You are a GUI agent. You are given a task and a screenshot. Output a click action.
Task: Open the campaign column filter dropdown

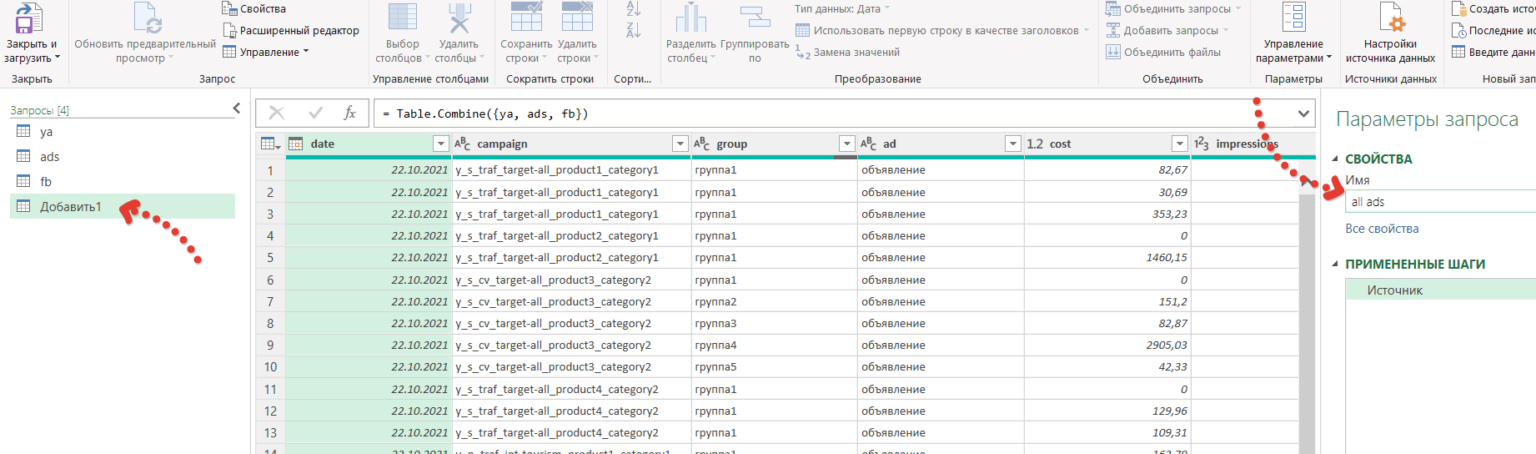(x=680, y=144)
